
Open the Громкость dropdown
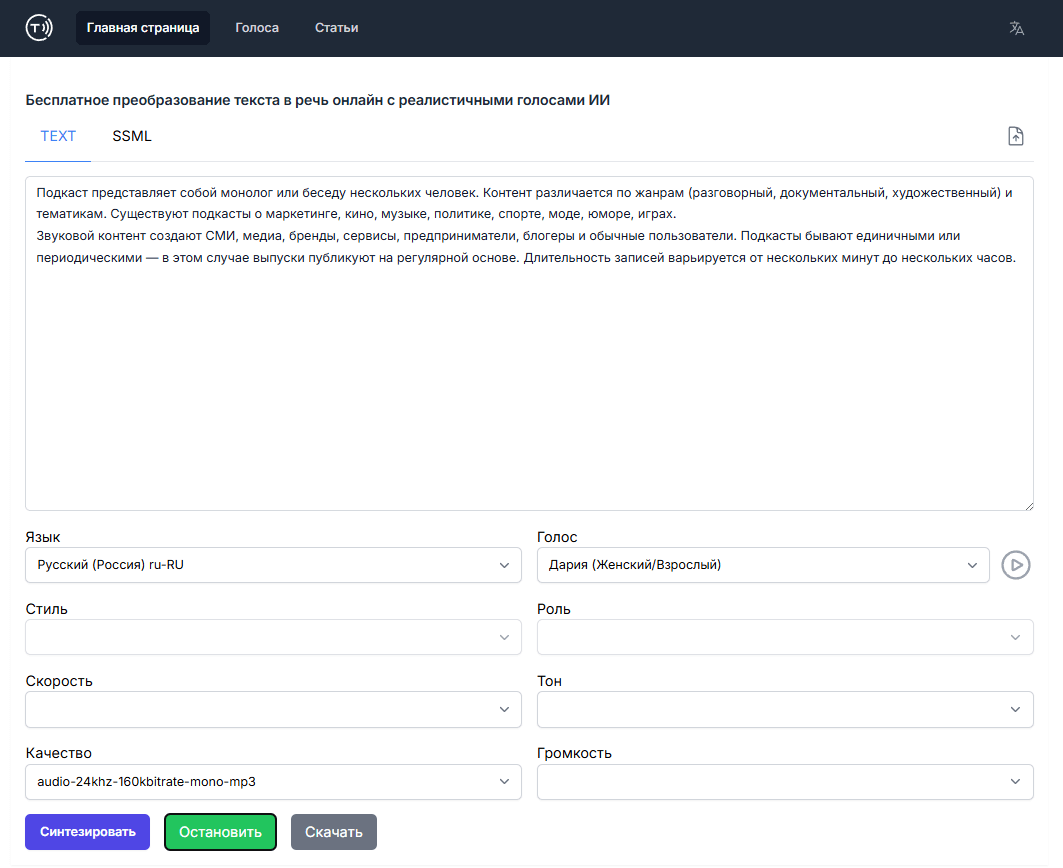[785, 782]
